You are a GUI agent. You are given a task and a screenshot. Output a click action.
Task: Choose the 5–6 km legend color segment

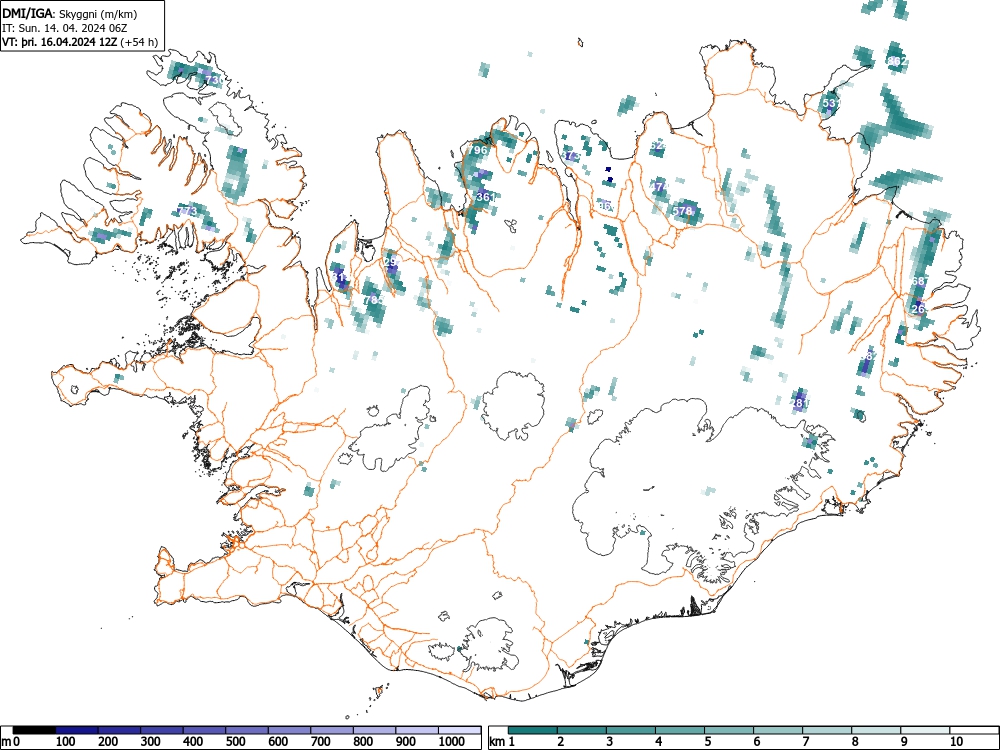[x=729, y=730]
